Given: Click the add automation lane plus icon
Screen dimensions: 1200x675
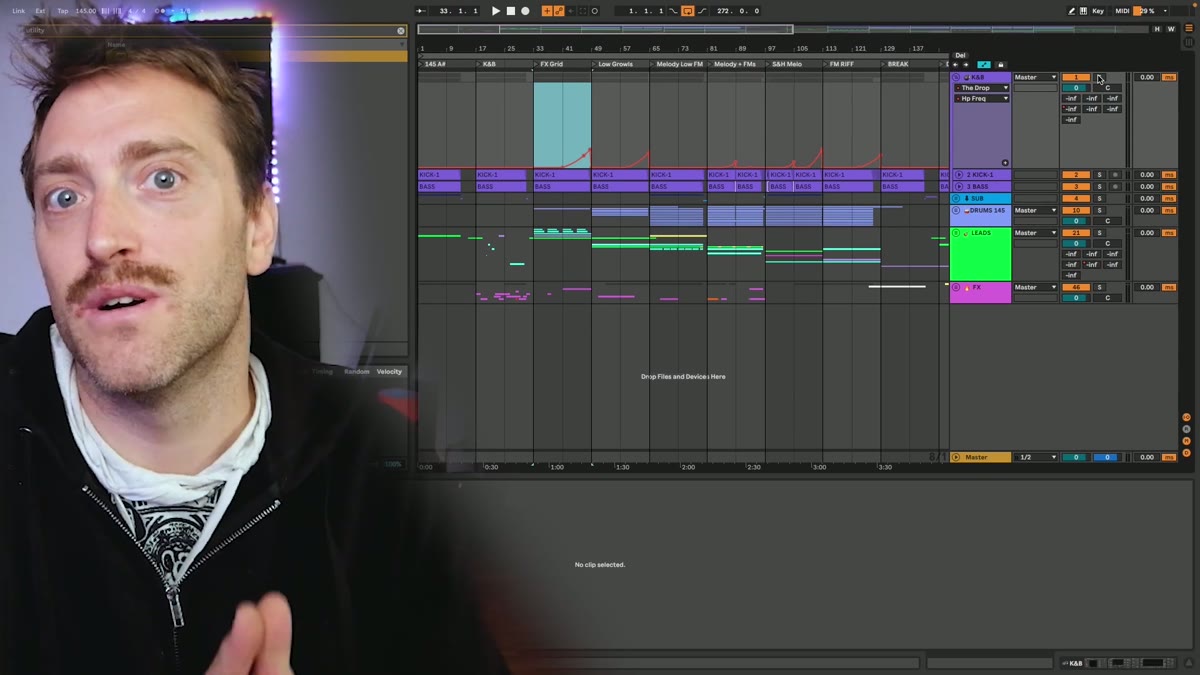Looking at the screenshot, I should point(1005,163).
